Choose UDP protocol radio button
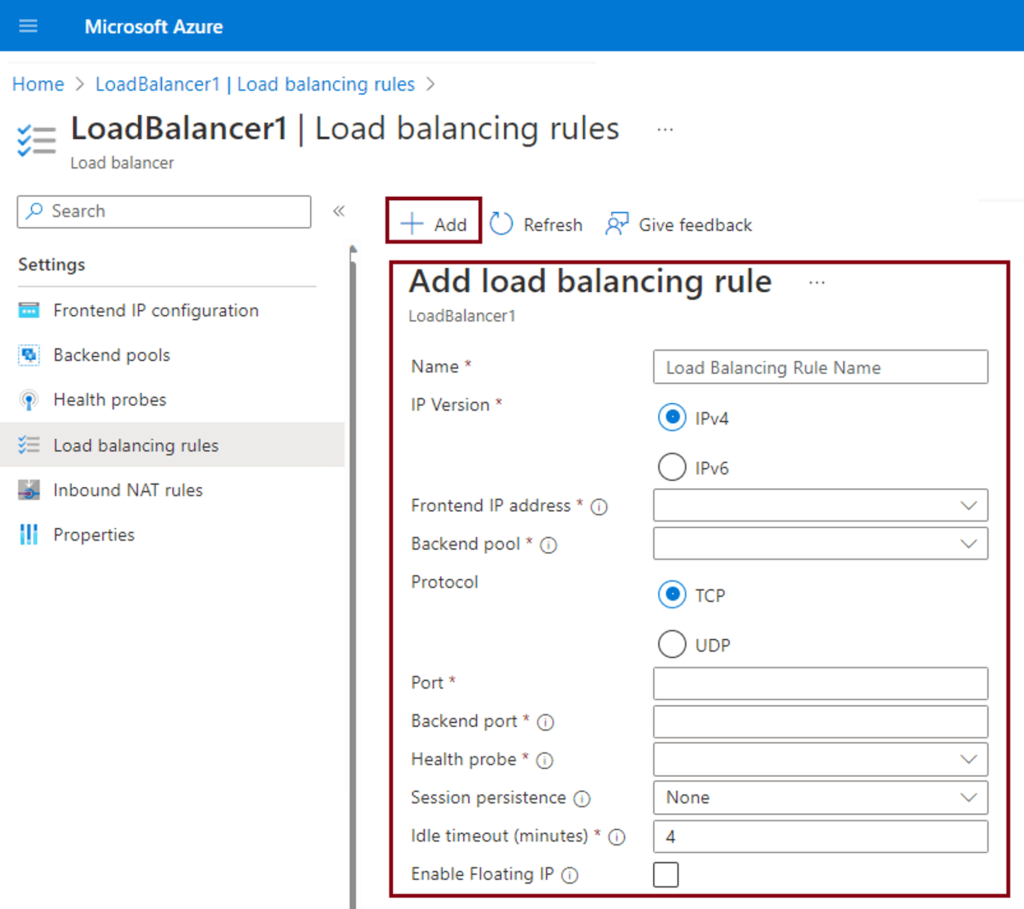The width and height of the screenshot is (1024, 909). coord(672,645)
